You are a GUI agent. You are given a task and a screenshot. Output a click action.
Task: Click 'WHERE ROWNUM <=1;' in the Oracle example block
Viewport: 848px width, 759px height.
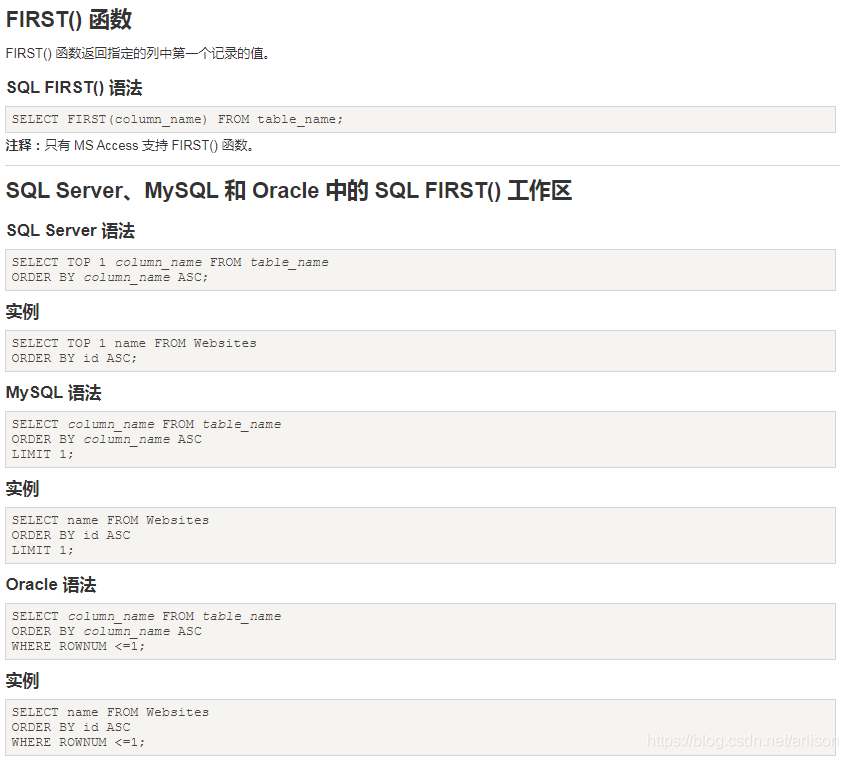pos(78,742)
